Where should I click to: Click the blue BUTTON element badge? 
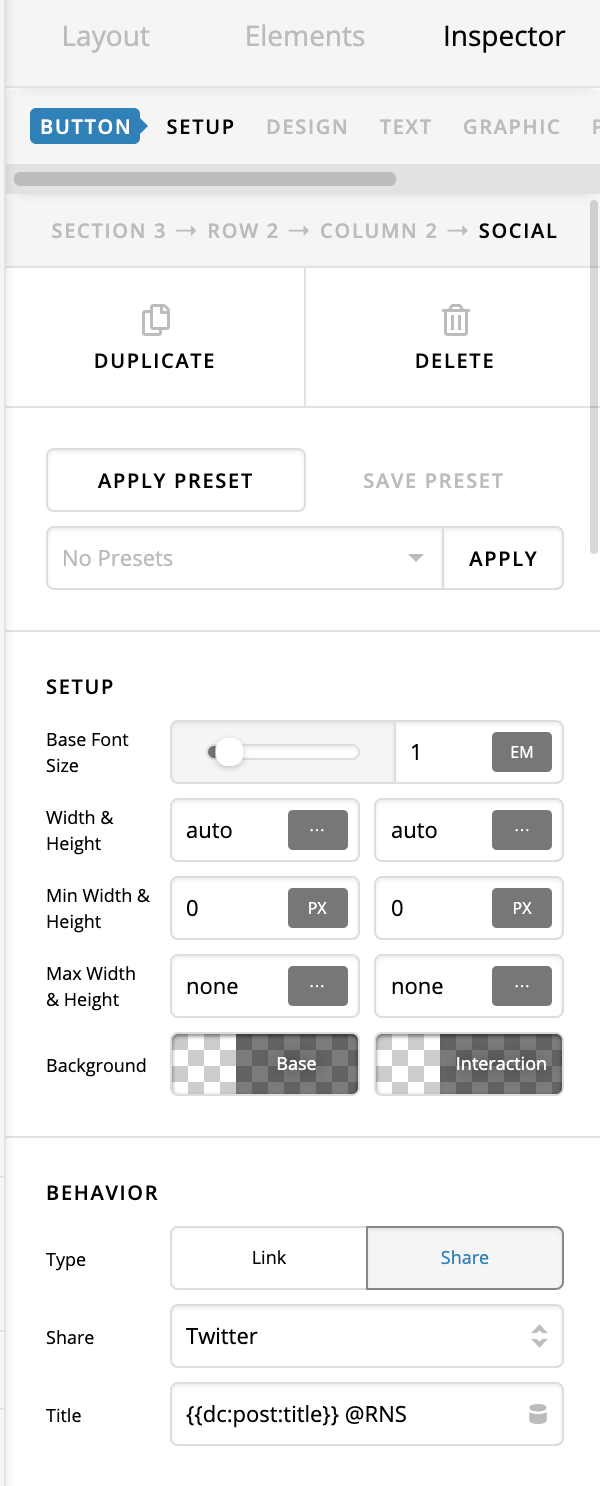point(86,127)
